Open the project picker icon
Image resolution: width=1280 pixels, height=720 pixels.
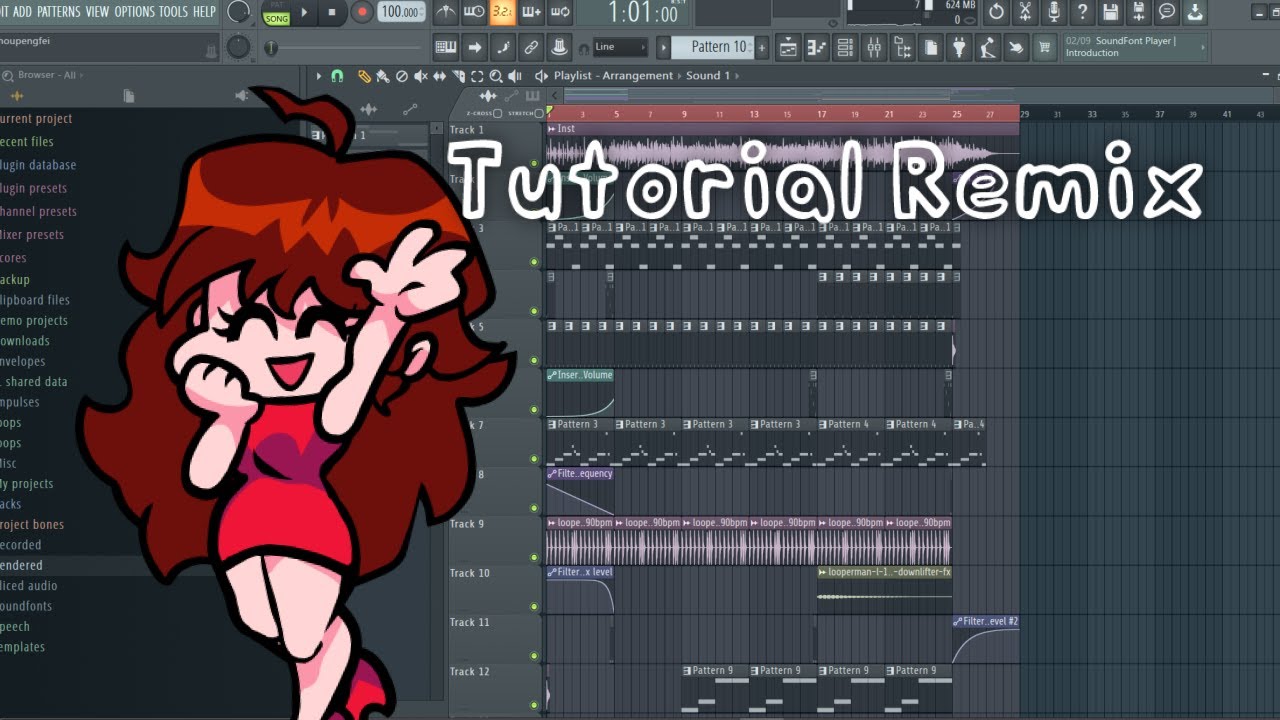coord(931,47)
